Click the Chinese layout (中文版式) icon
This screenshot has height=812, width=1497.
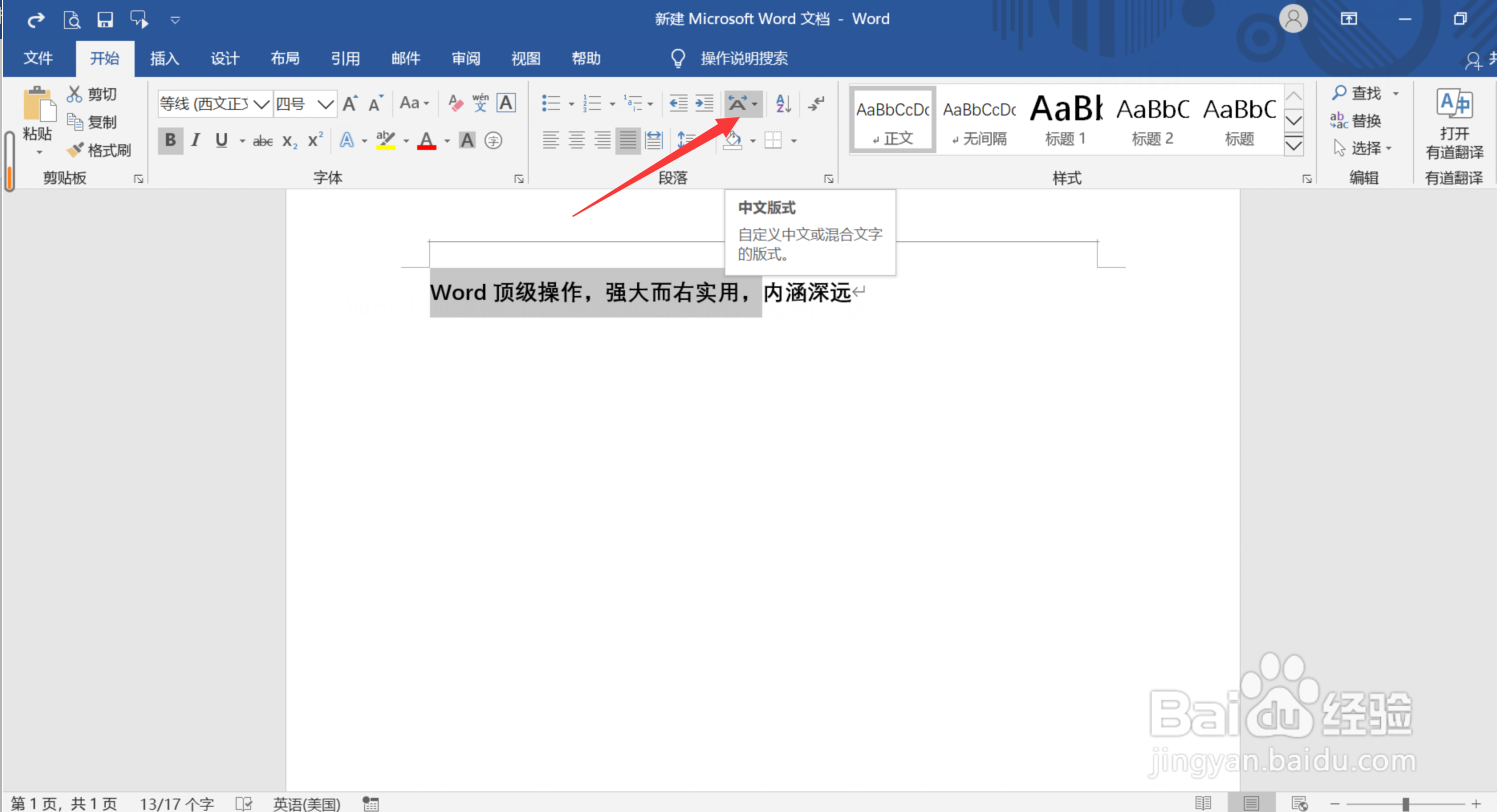[737, 103]
